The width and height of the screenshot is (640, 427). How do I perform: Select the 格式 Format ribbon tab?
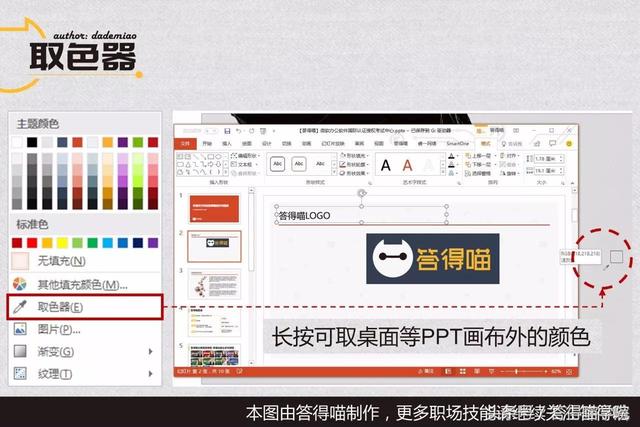[485, 144]
